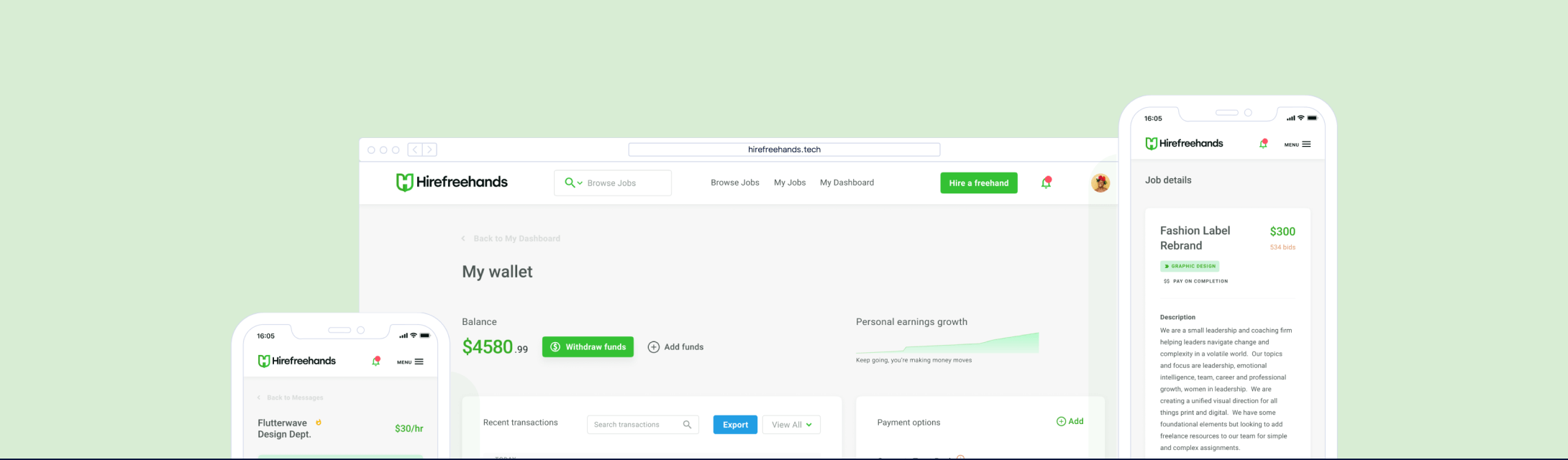Open MENU hamburger on right phone
The width and height of the screenshot is (1568, 460).
tap(1298, 144)
